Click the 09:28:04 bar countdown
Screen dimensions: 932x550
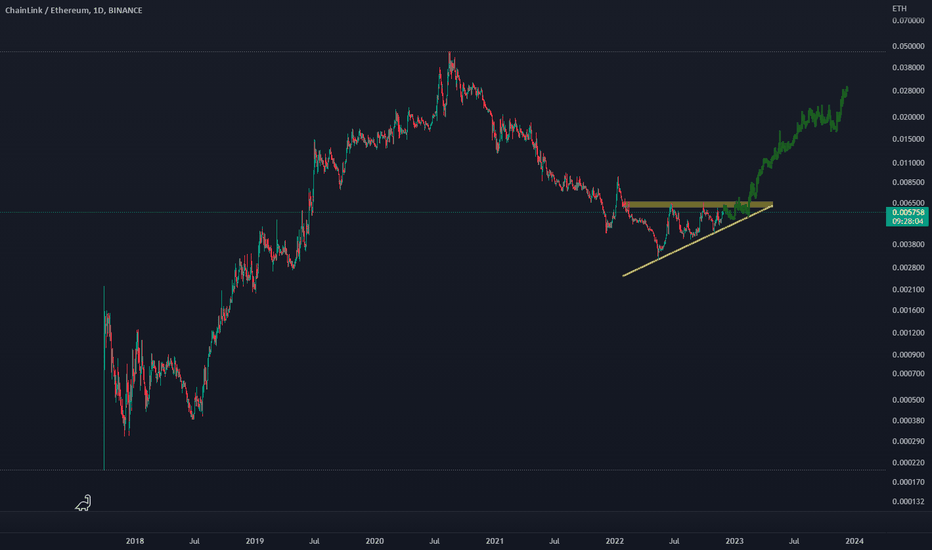(908, 221)
